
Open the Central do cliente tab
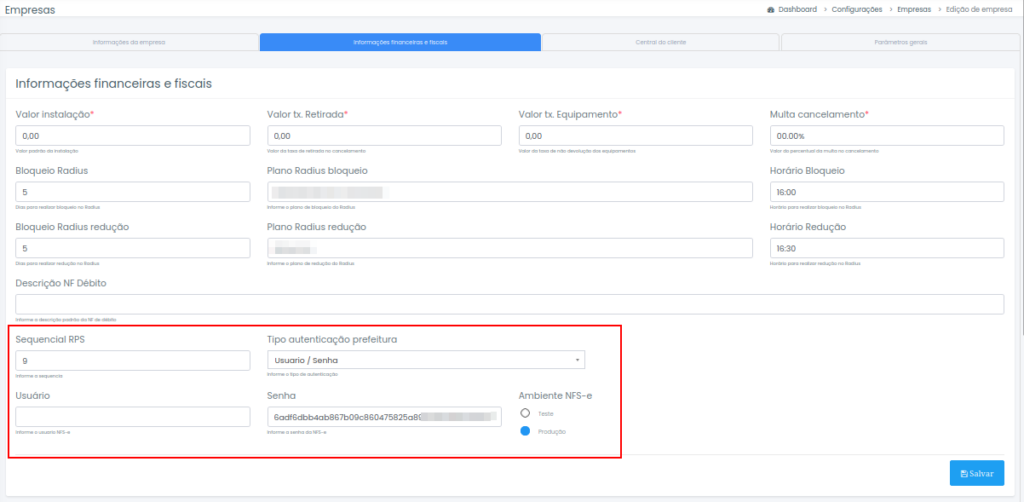pos(660,42)
